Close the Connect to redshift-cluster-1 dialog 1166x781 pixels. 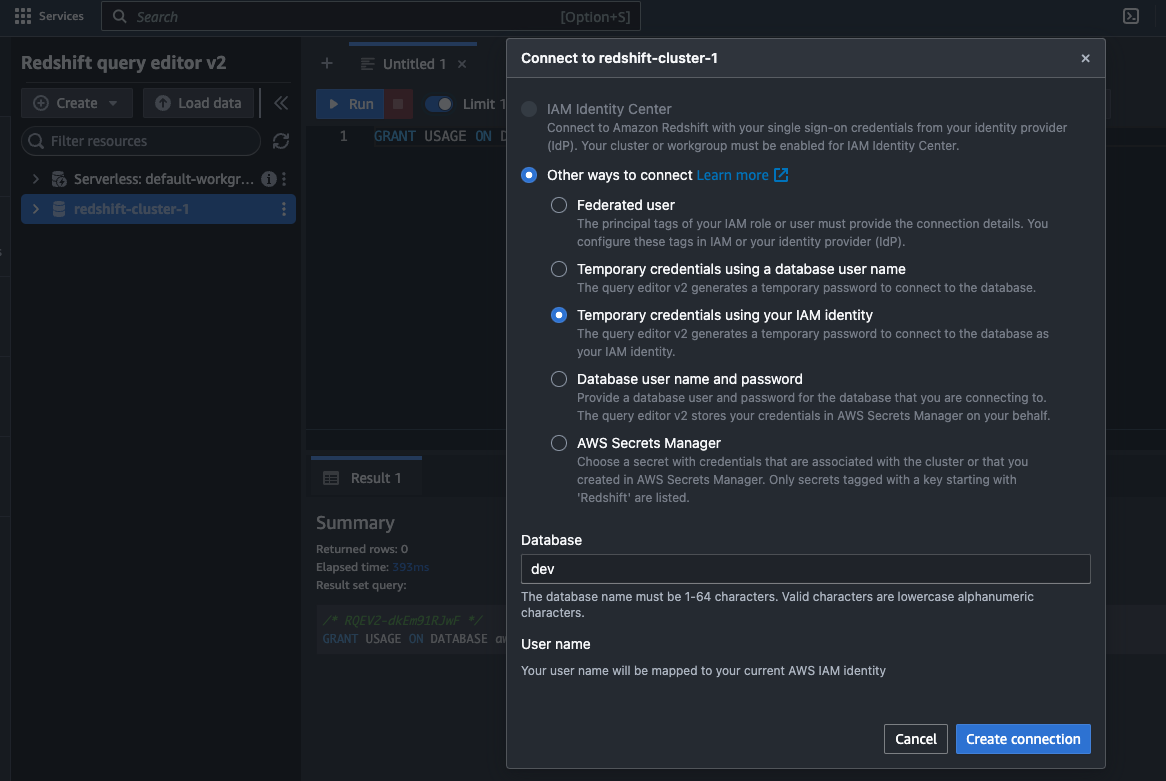tap(1085, 58)
